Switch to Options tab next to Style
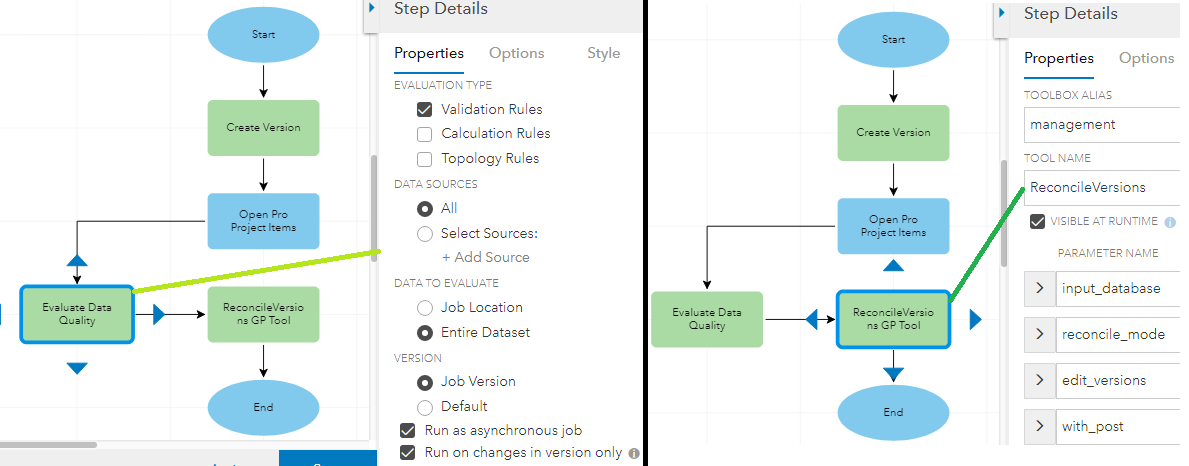Viewport: 1189px width, 466px height. 516,53
